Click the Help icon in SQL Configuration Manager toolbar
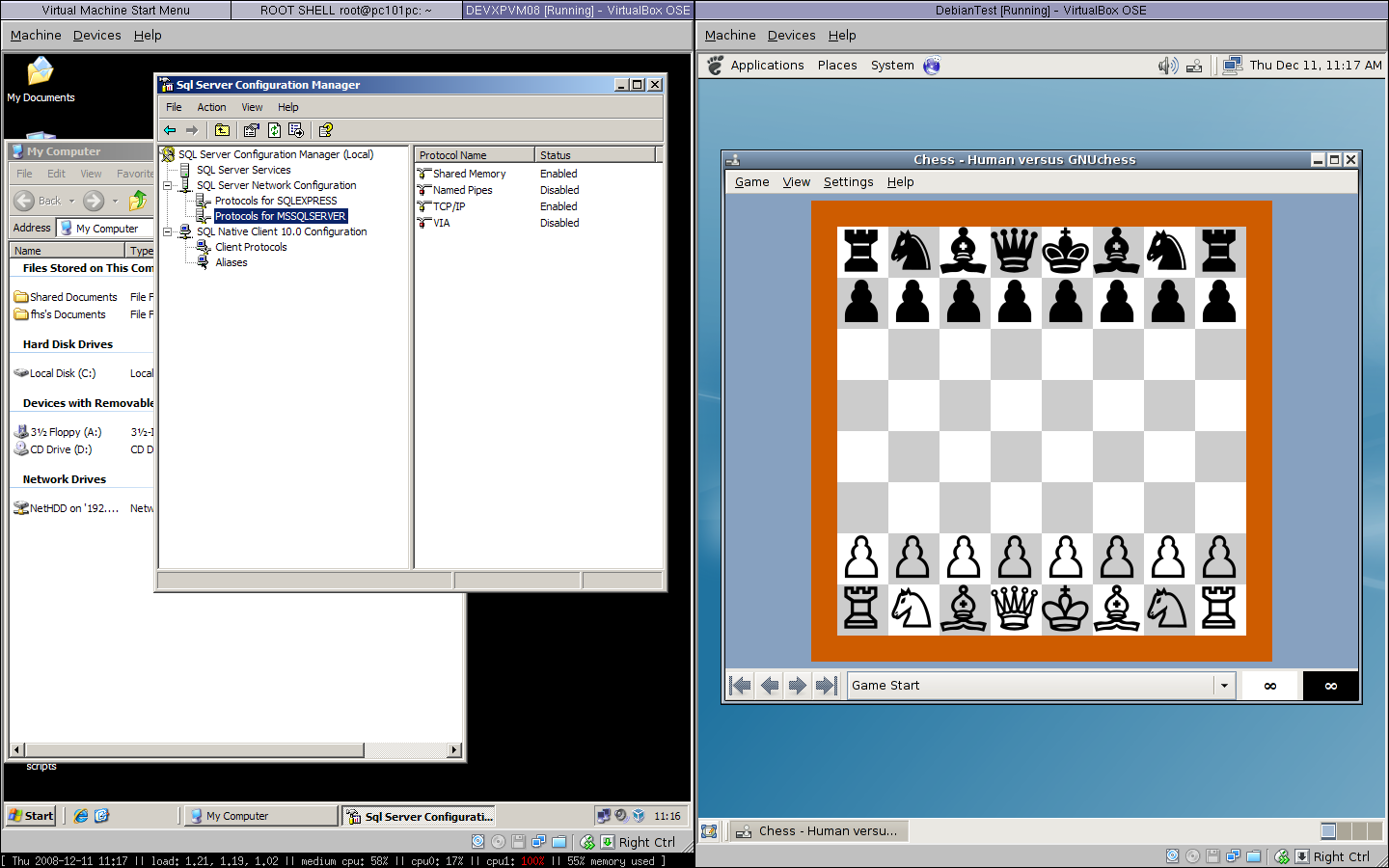The height and width of the screenshot is (868, 1389). [326, 130]
